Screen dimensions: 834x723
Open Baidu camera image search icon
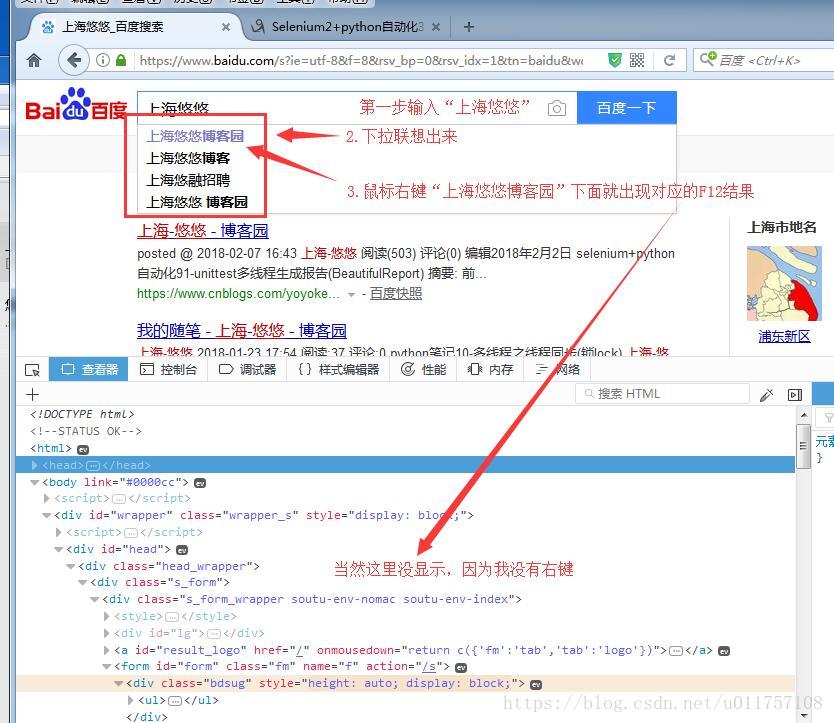click(x=557, y=109)
